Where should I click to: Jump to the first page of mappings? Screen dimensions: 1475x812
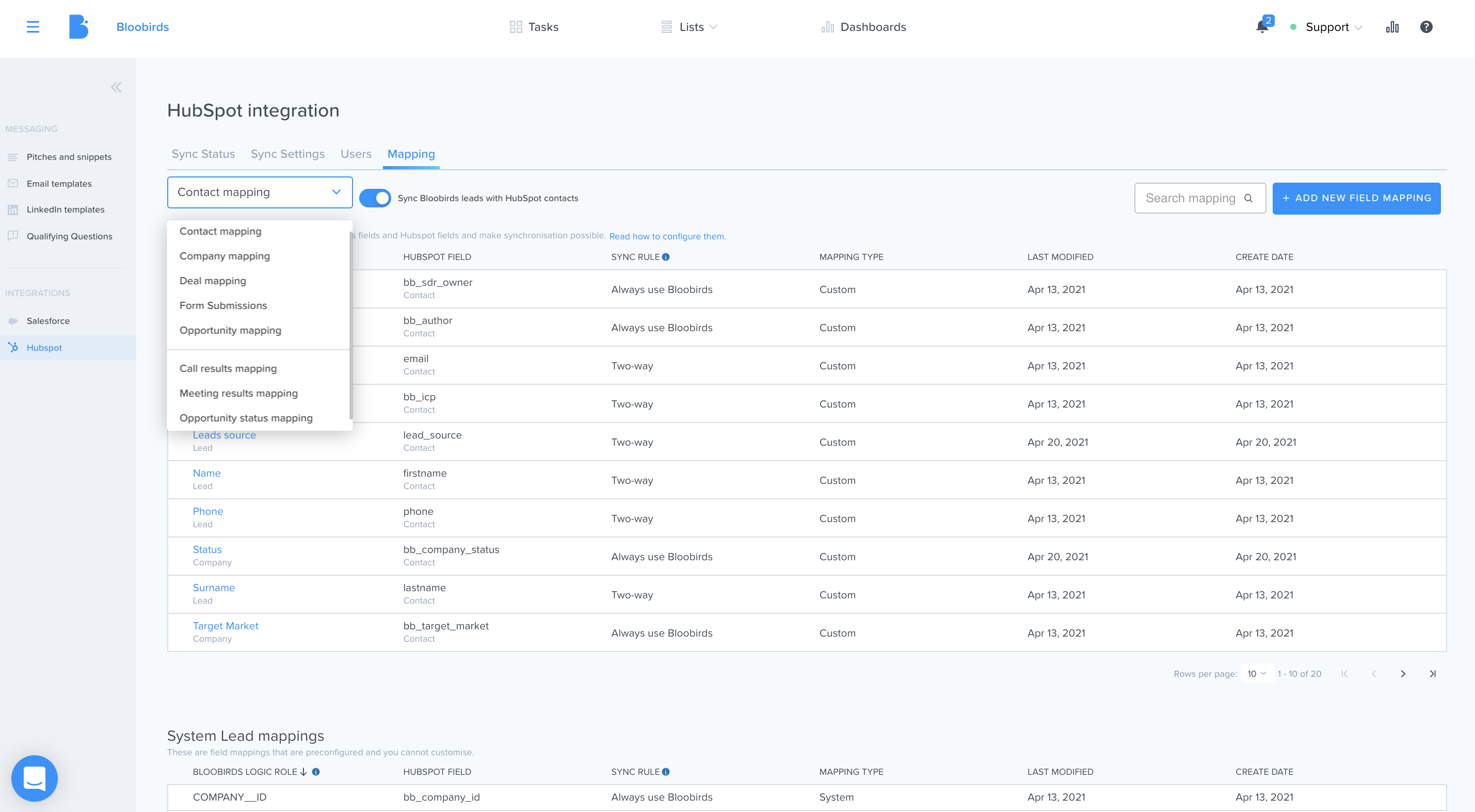(x=1344, y=674)
